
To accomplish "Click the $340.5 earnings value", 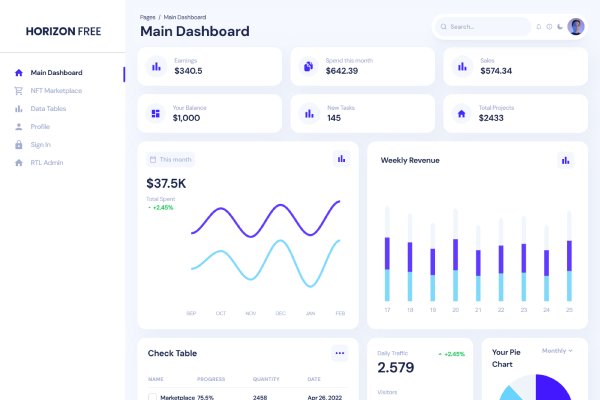I will tap(188, 71).
